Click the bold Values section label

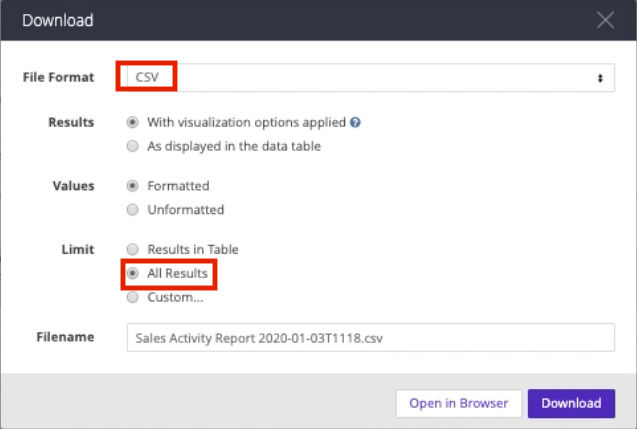73,186
